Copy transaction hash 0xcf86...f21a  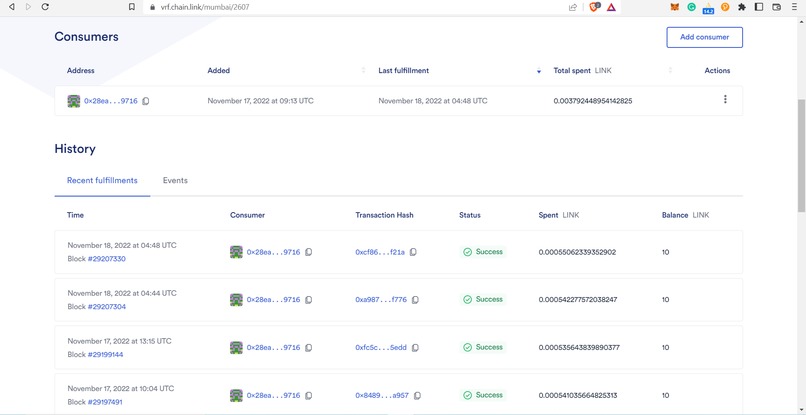[413, 252]
